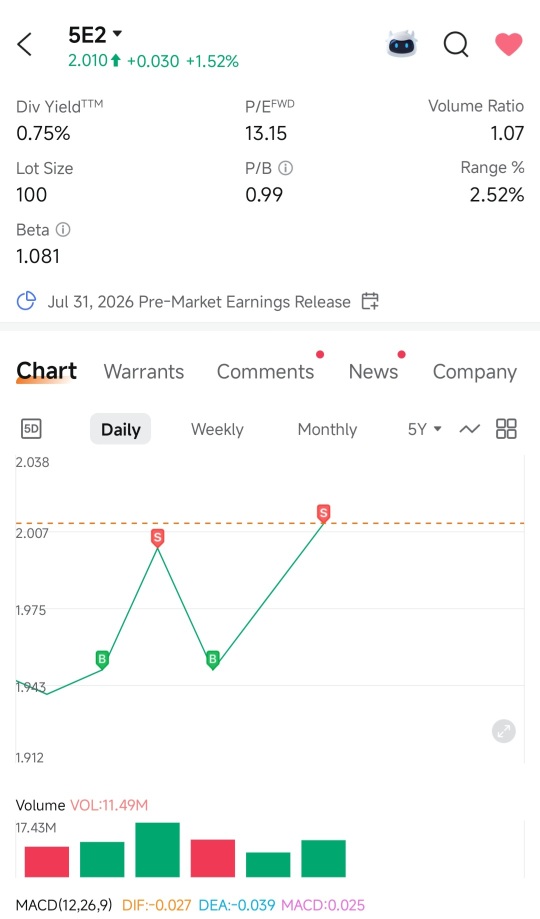The width and height of the screenshot is (540, 919).
Task: Open the search magnifier icon
Action: pyautogui.click(x=456, y=44)
